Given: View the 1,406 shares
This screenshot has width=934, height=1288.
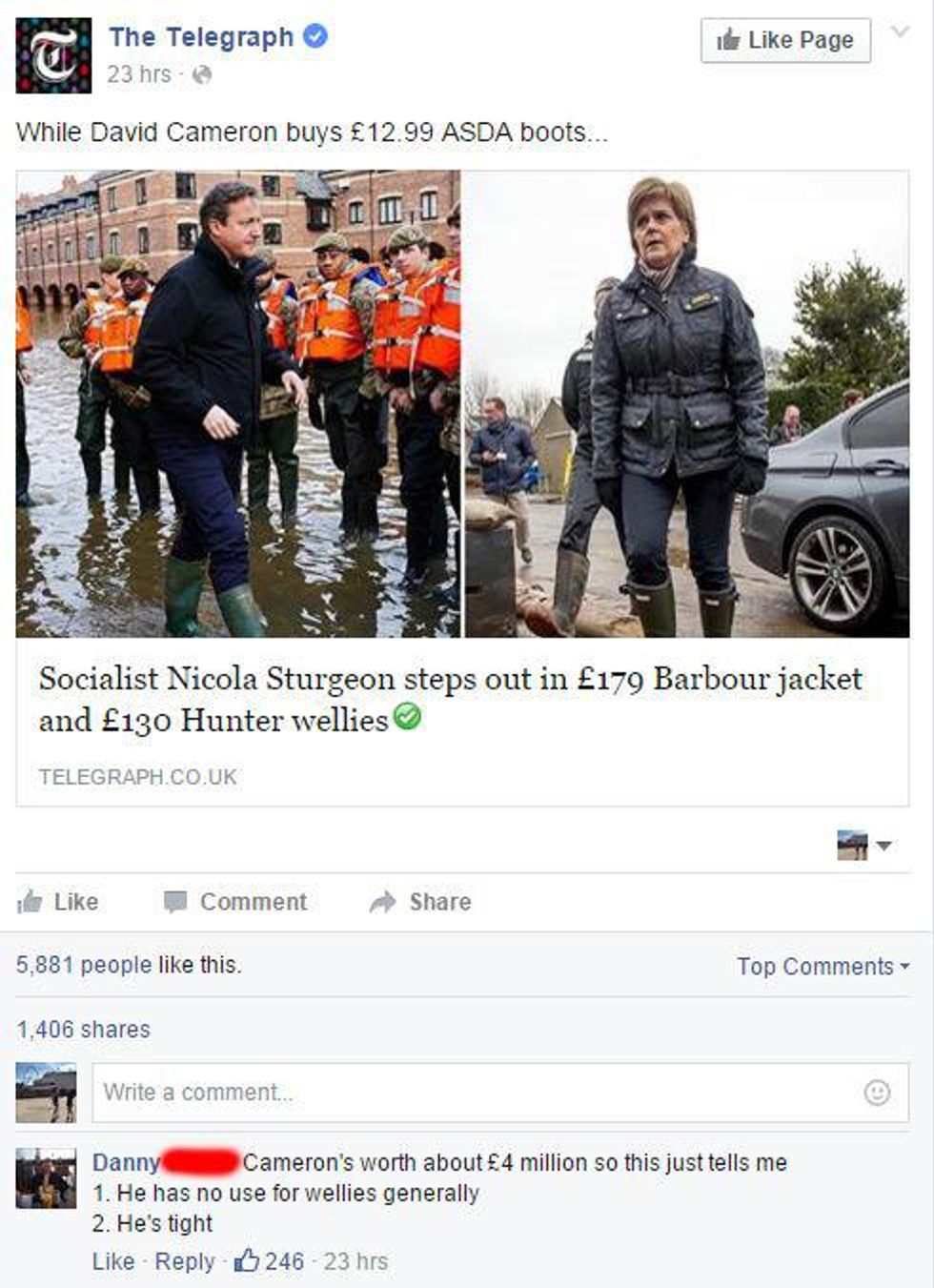Looking at the screenshot, I should [84, 1030].
